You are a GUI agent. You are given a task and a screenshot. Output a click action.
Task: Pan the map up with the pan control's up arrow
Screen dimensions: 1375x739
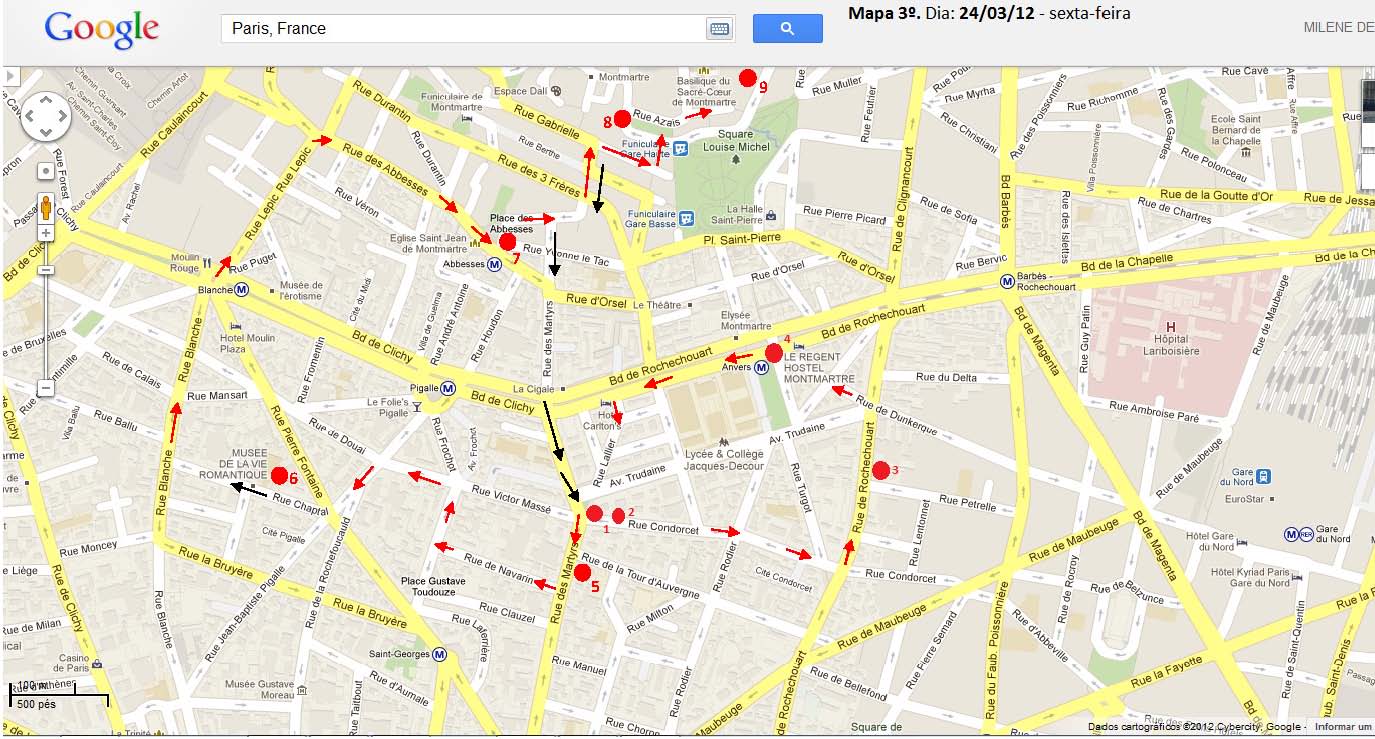coord(46,101)
